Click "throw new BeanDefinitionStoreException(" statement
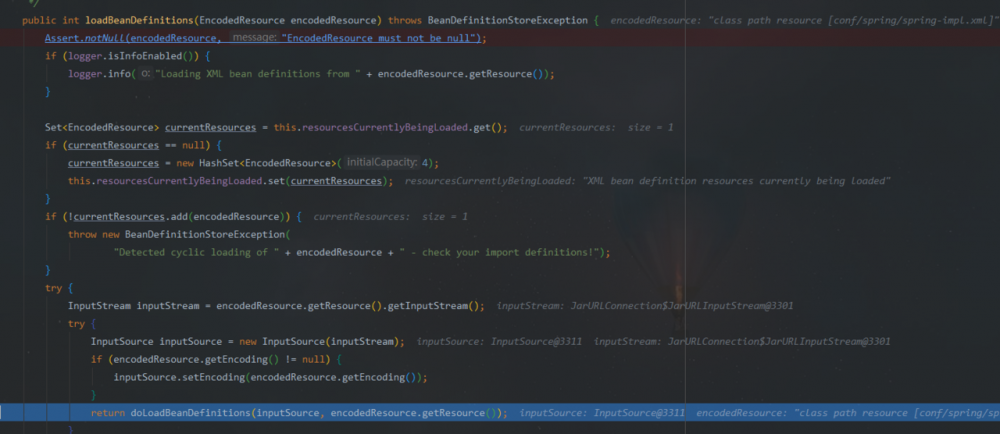The height and width of the screenshot is (434, 1000). pos(179,235)
